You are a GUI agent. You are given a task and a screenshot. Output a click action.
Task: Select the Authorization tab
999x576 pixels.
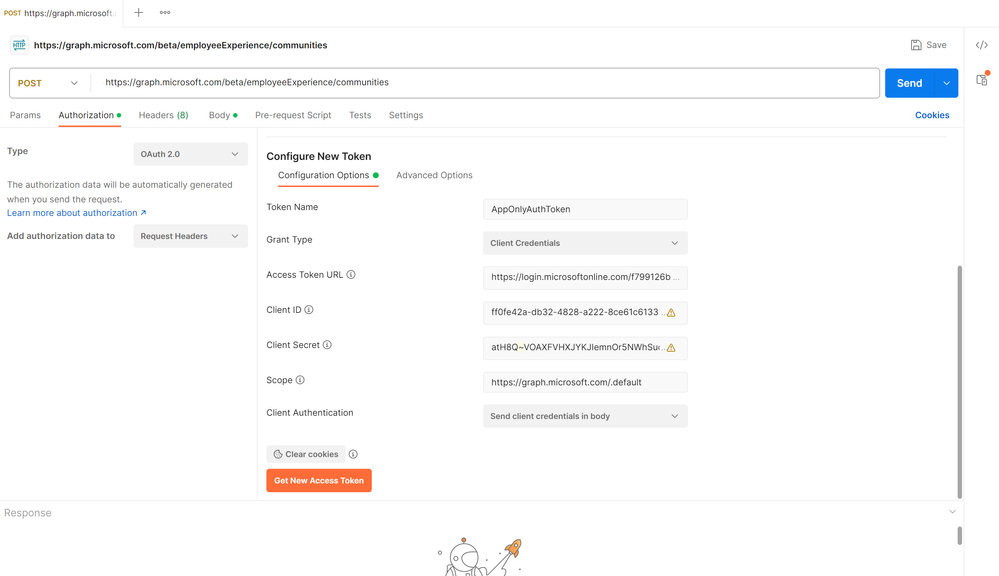click(90, 115)
